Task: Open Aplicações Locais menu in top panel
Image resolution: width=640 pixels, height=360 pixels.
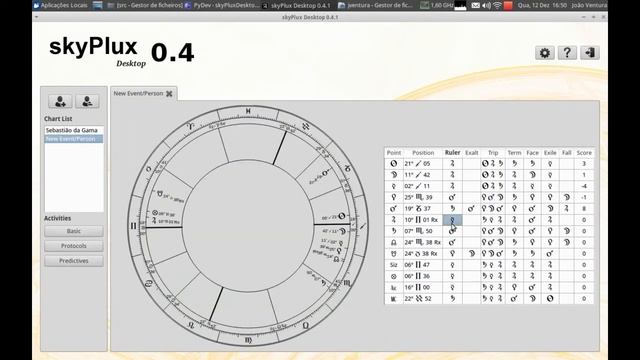Action: (60, 5)
